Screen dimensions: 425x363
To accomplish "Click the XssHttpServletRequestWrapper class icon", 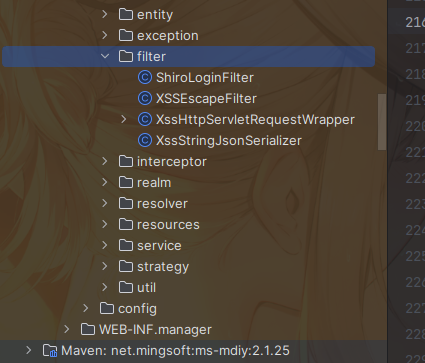I will tap(145, 119).
